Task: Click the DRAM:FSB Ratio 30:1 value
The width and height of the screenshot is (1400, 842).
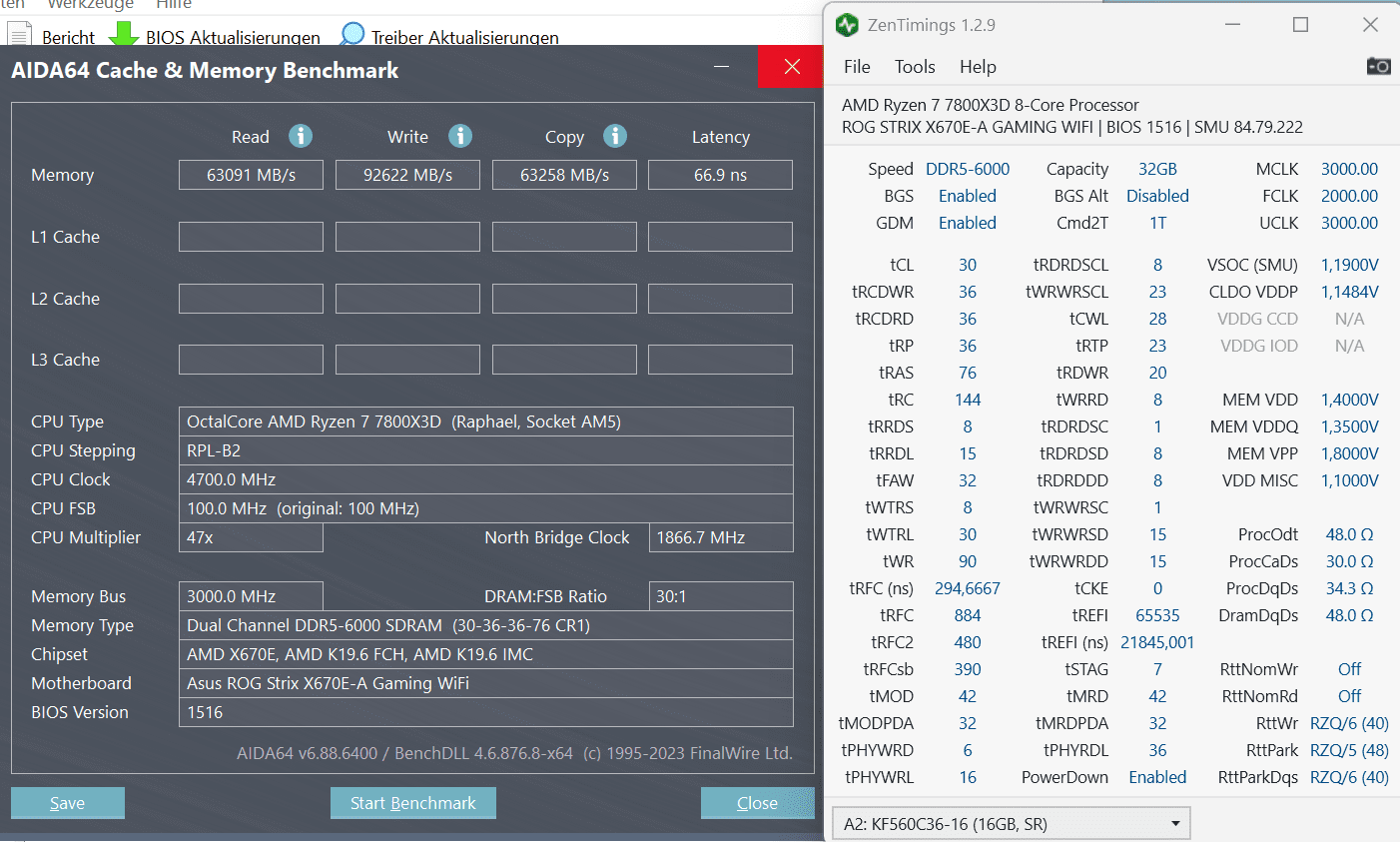Action: [x=721, y=596]
